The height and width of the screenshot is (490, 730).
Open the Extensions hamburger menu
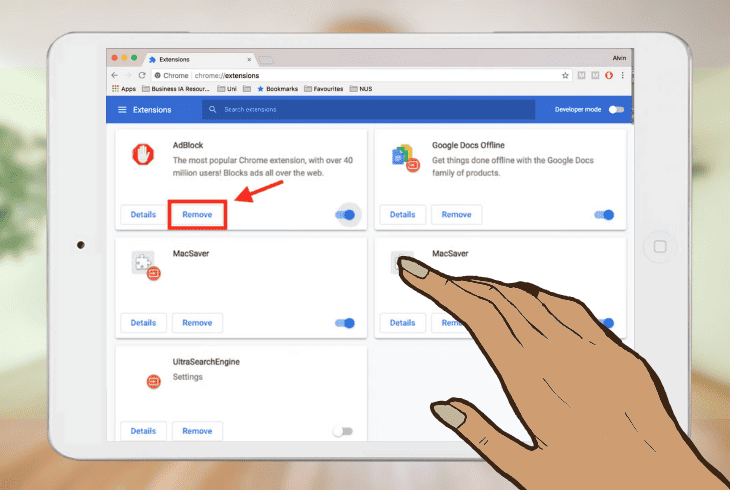point(122,110)
